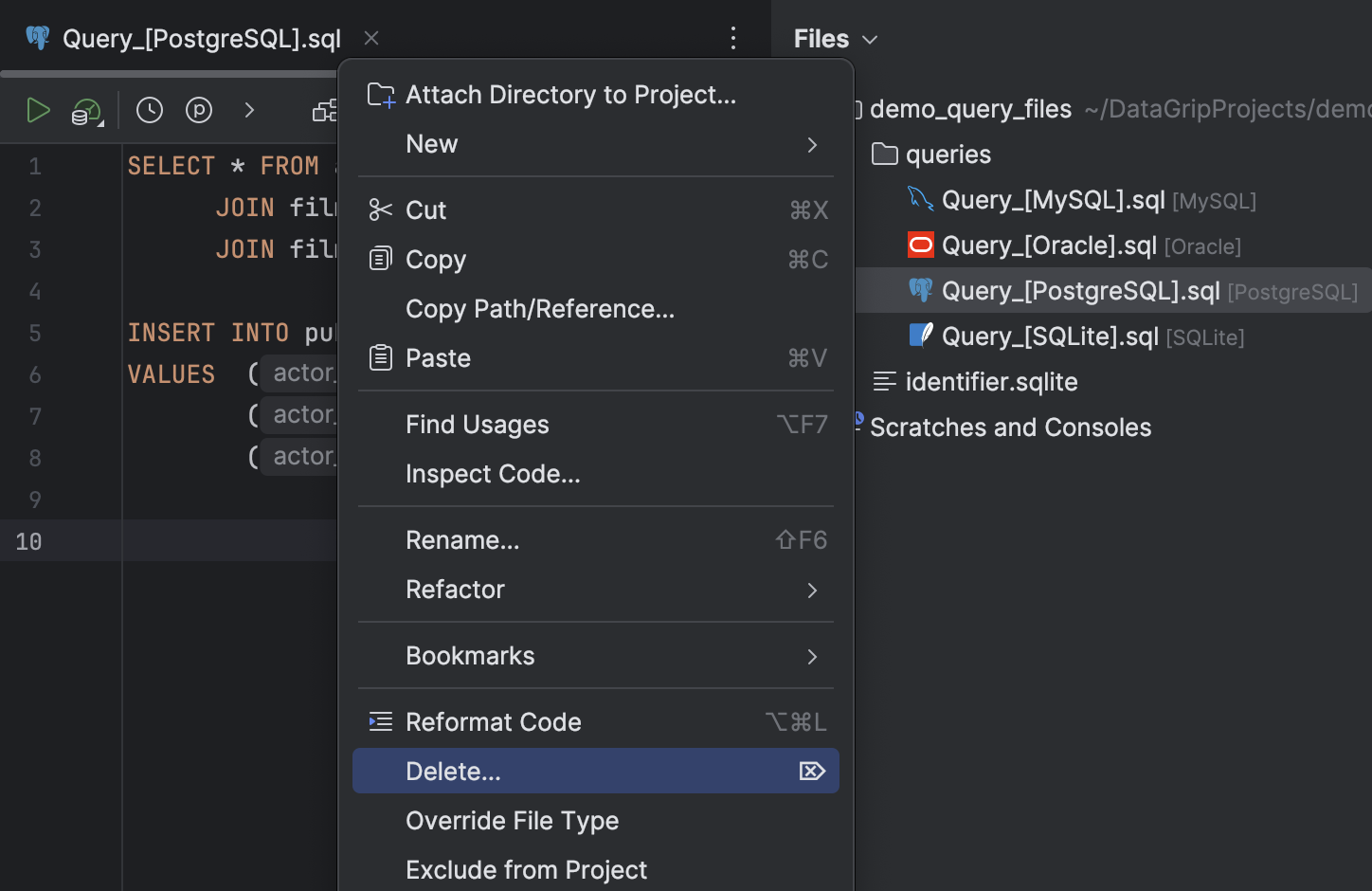1372x891 pixels.
Task: Choose Copy from the context menu
Action: [596, 260]
